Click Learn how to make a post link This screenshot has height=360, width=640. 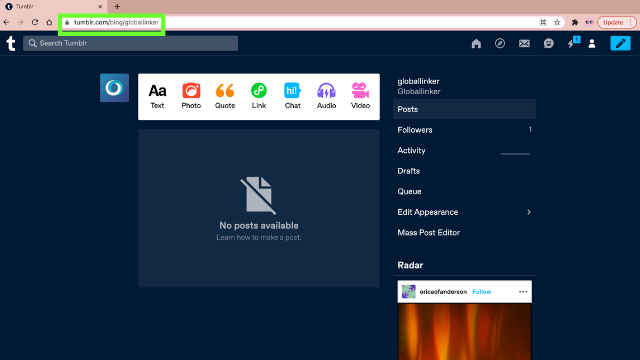click(x=259, y=238)
